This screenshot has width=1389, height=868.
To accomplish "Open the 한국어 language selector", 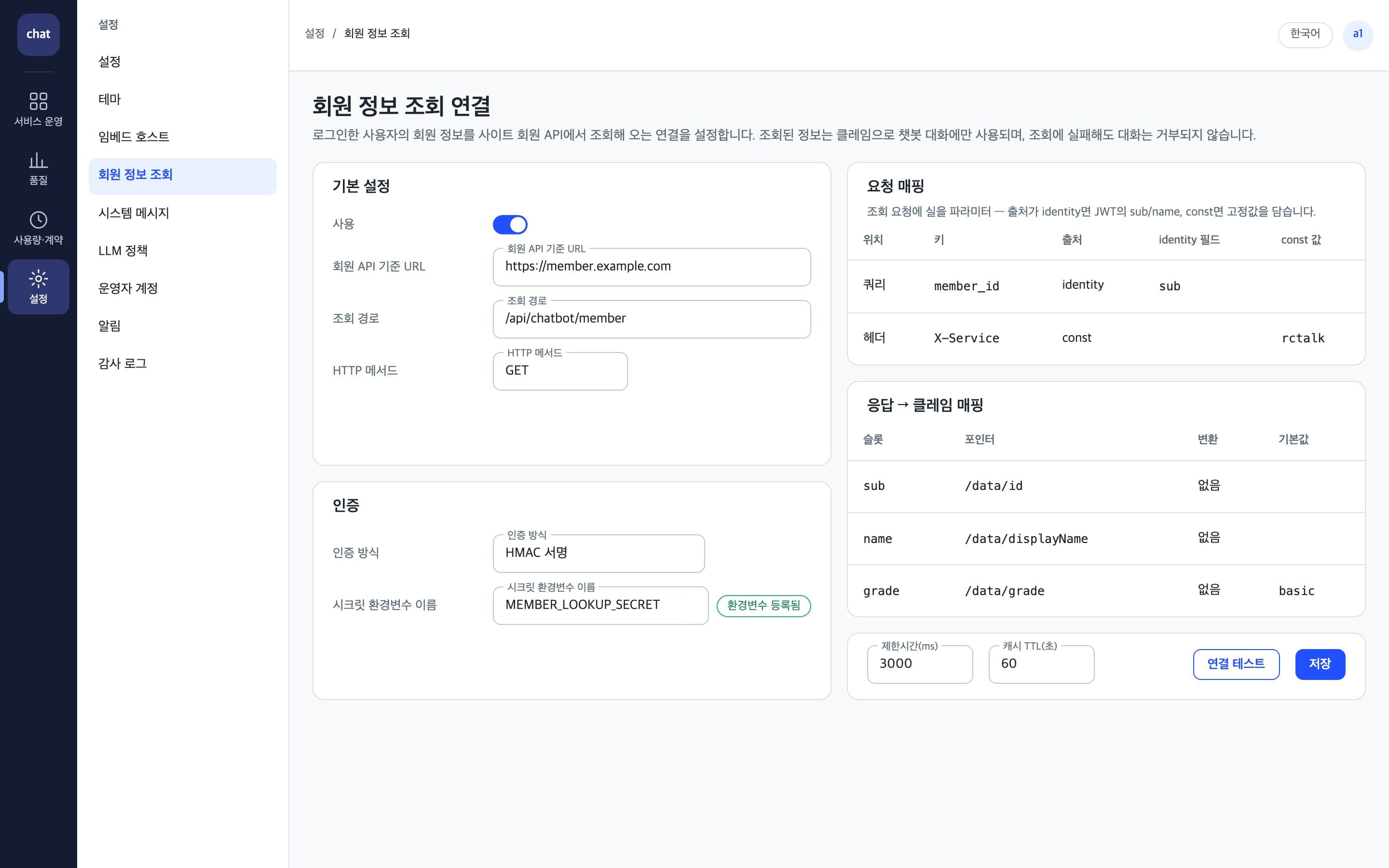I will click(1305, 34).
